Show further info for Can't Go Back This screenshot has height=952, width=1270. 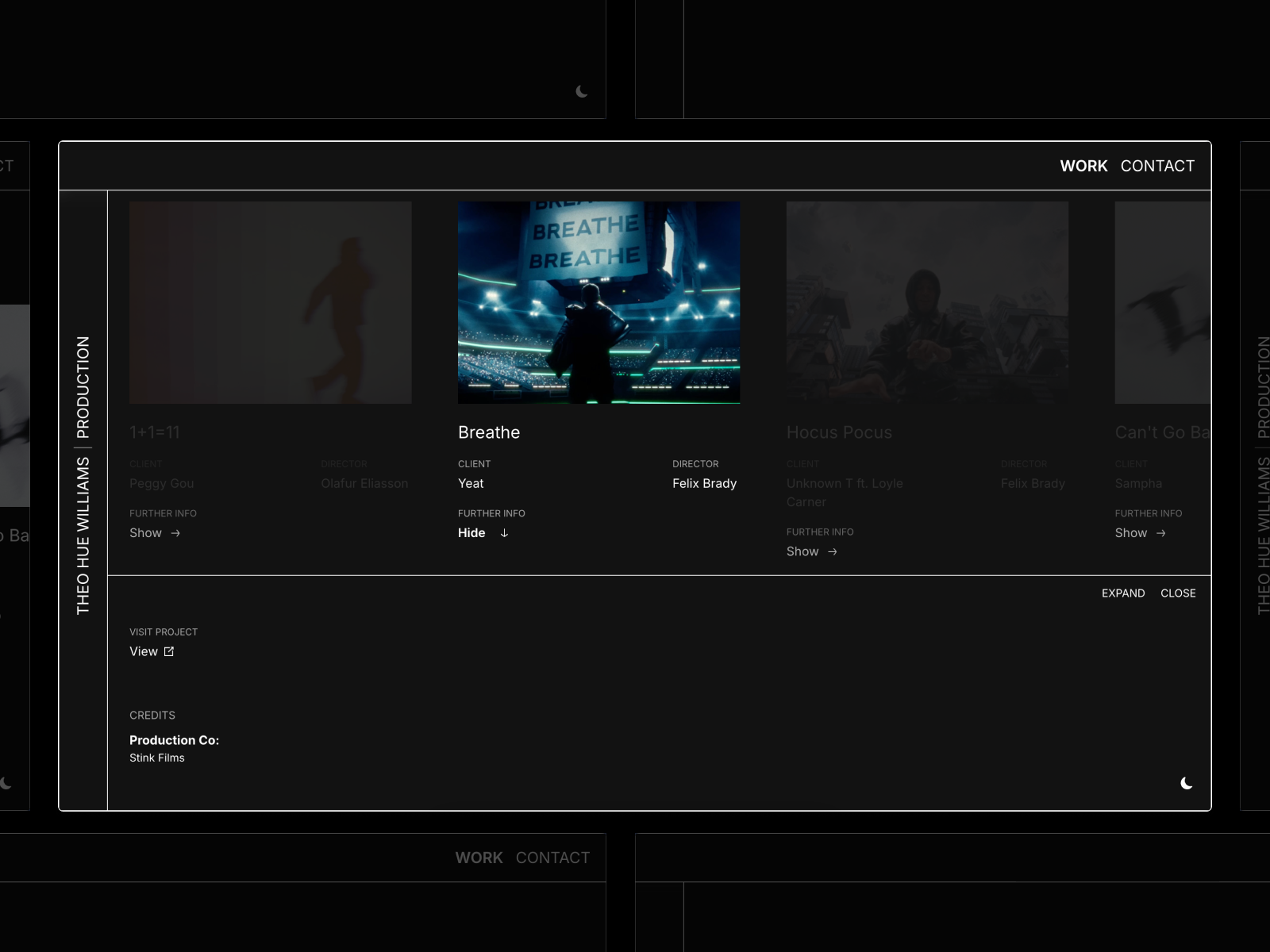click(1141, 533)
